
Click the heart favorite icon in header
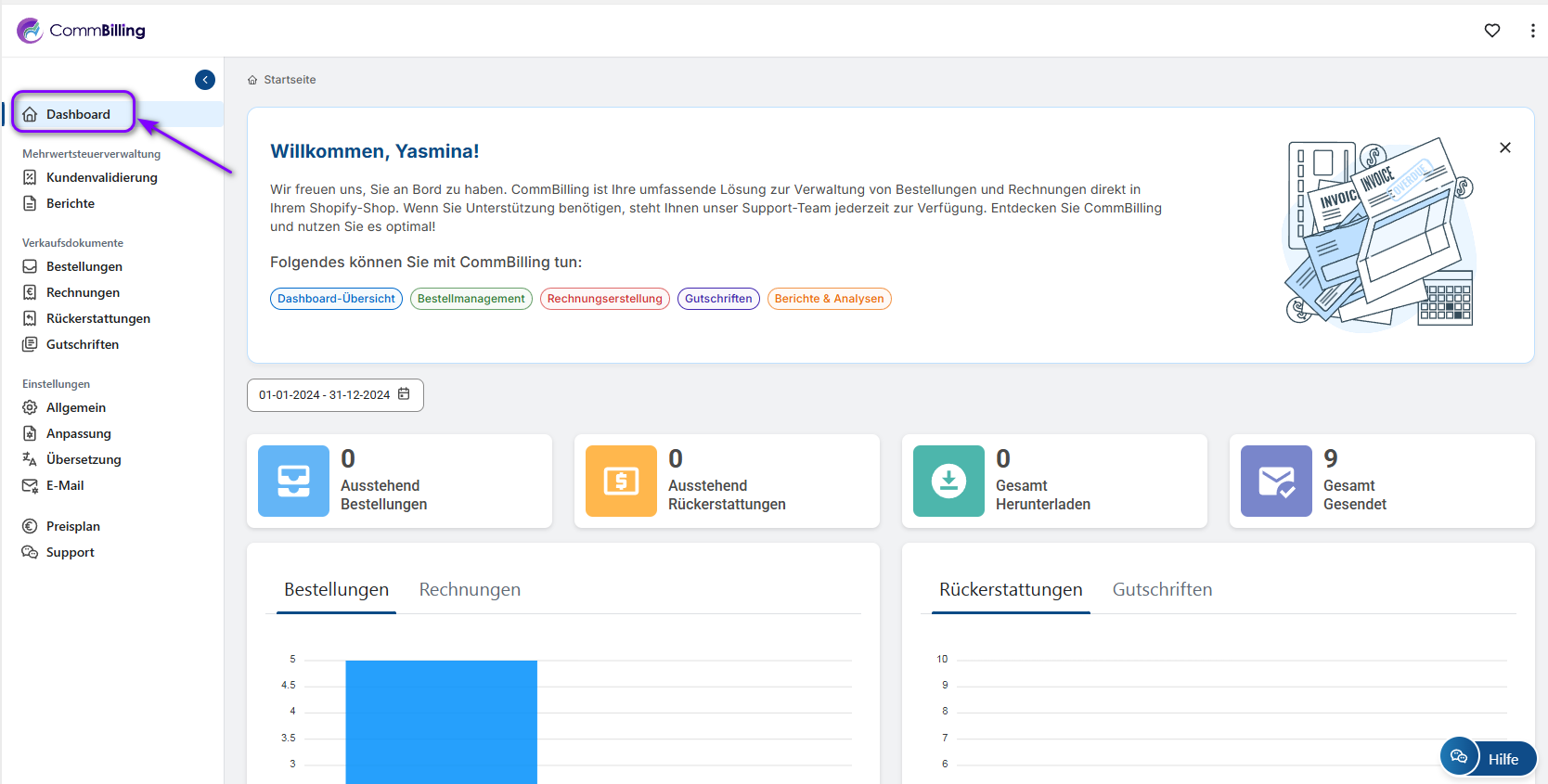point(1491,31)
